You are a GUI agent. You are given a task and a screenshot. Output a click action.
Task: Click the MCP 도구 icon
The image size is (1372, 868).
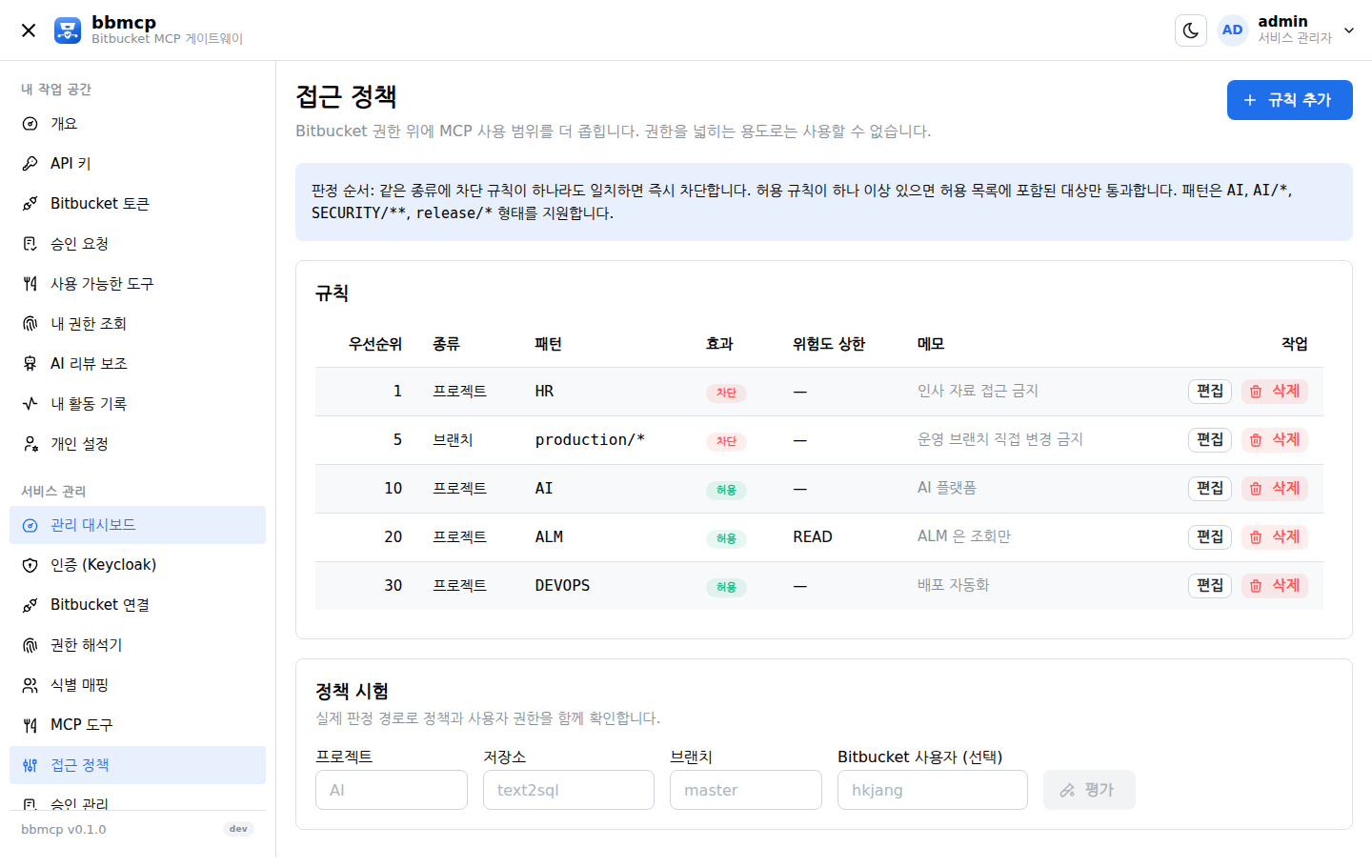click(30, 725)
